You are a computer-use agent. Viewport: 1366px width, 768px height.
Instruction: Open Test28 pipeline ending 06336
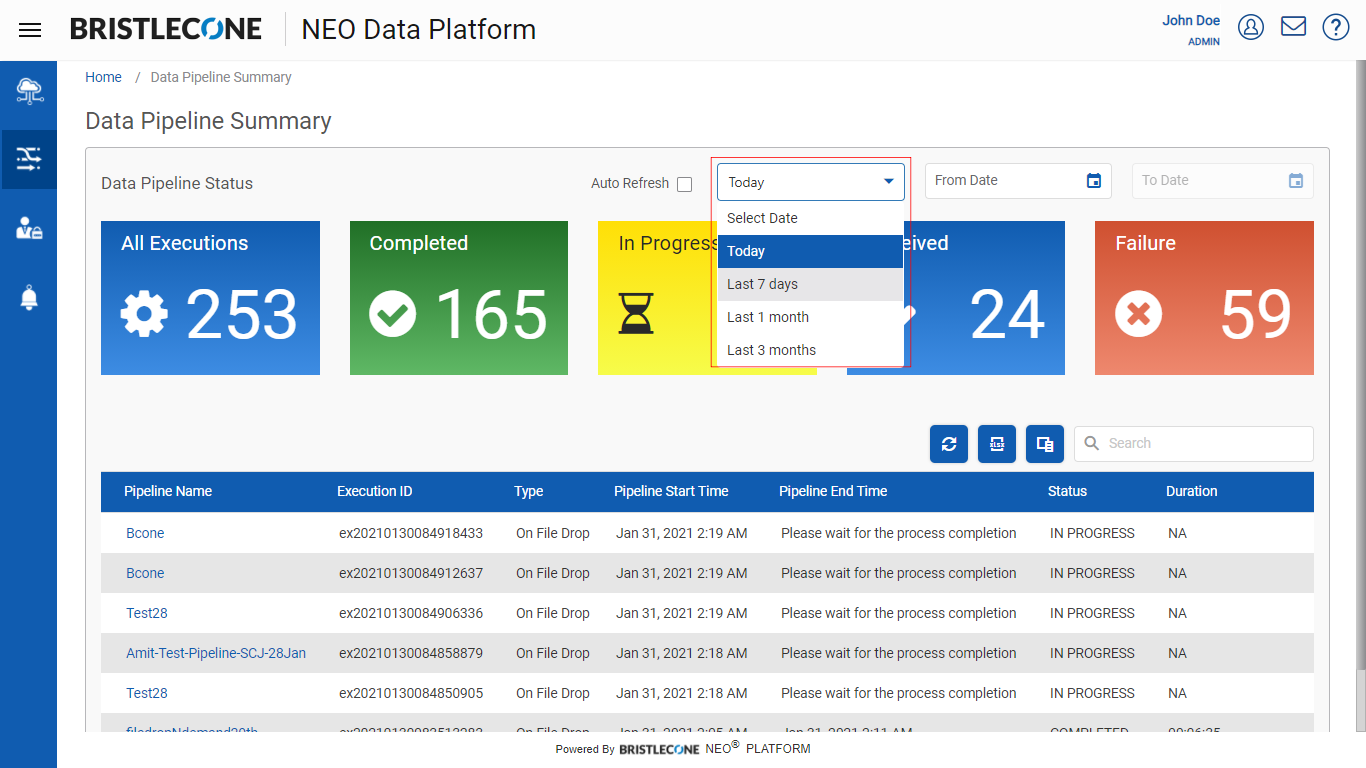click(x=147, y=613)
